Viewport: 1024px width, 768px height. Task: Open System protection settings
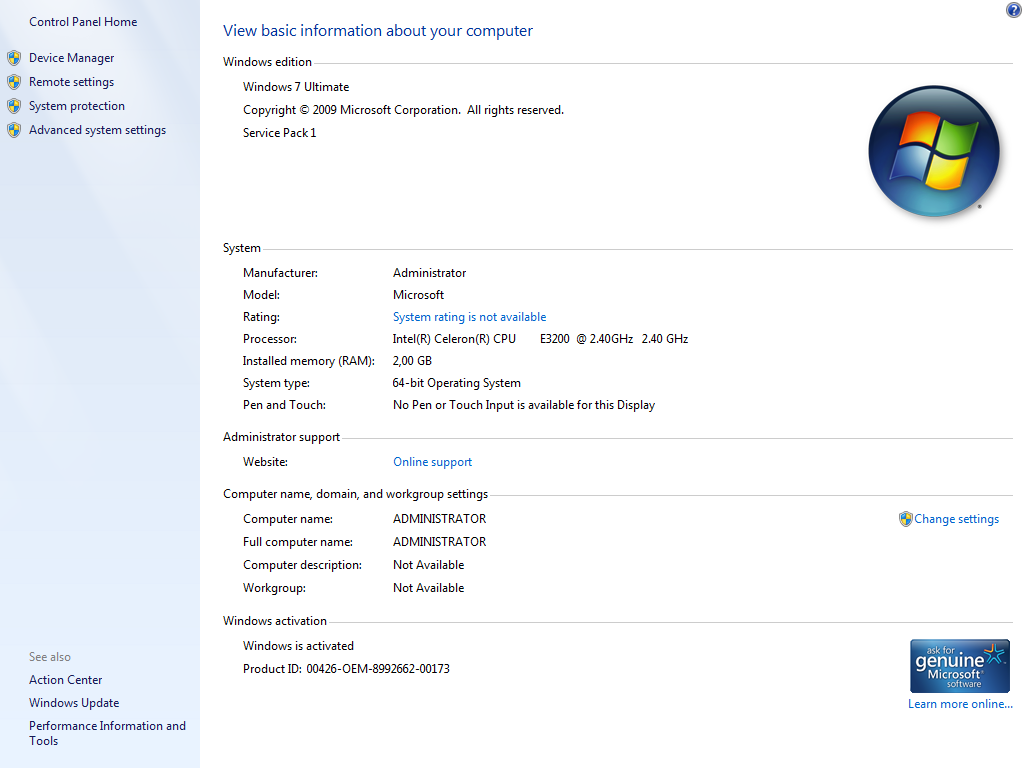pos(76,106)
